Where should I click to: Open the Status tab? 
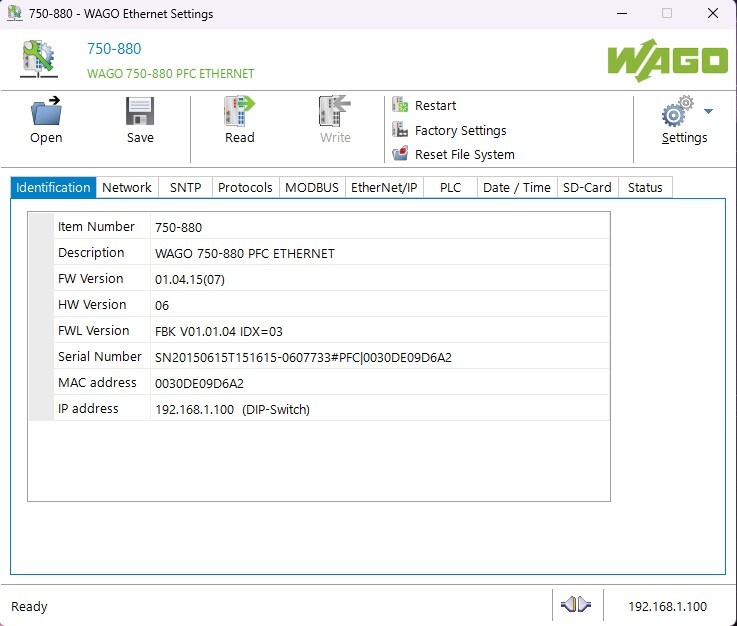[645, 188]
